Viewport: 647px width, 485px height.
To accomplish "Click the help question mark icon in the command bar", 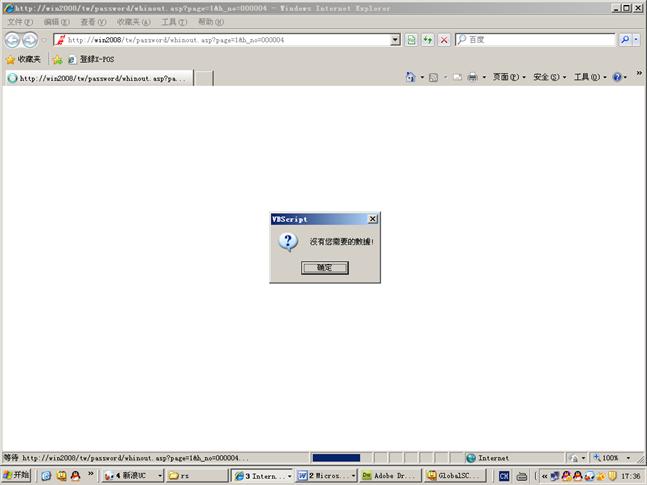I will point(617,77).
